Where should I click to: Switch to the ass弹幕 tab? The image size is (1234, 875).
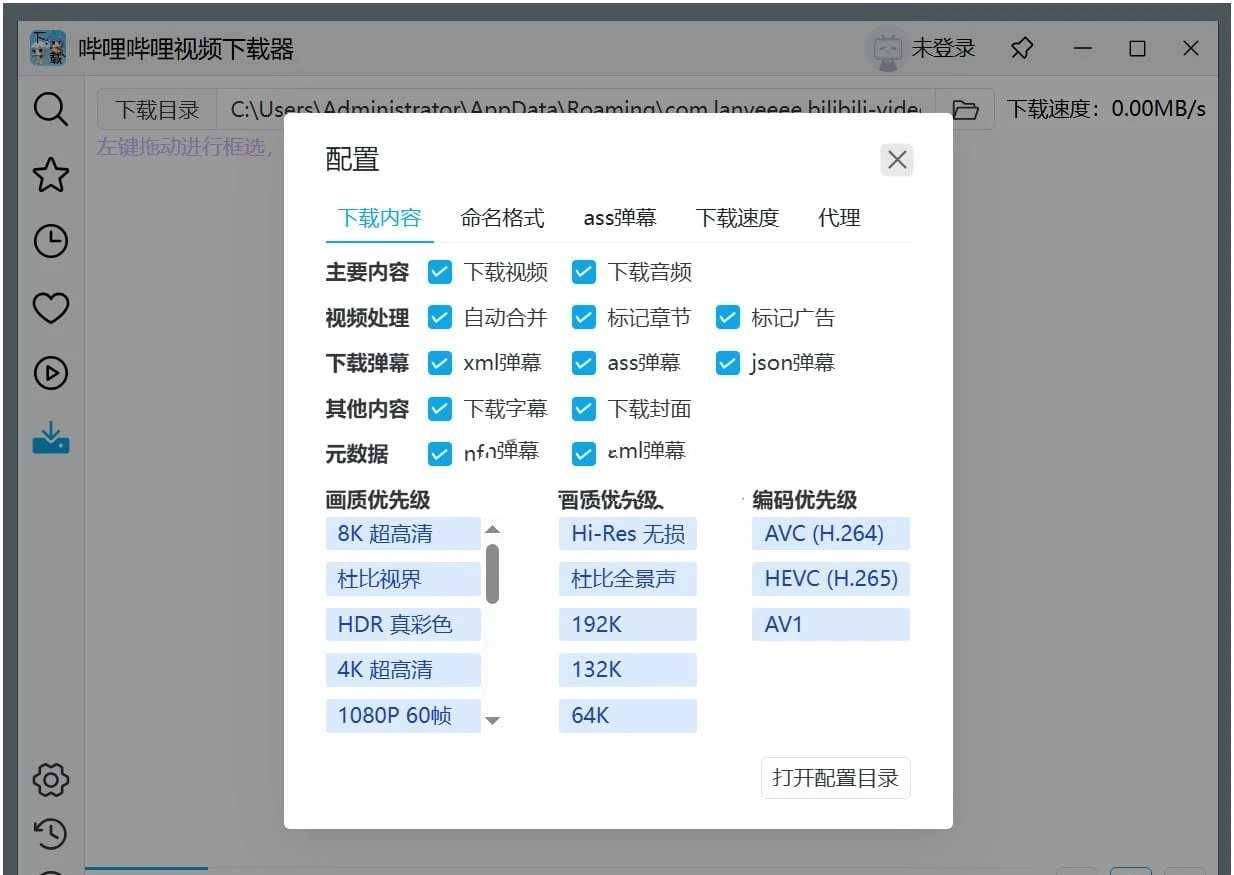[x=620, y=218]
